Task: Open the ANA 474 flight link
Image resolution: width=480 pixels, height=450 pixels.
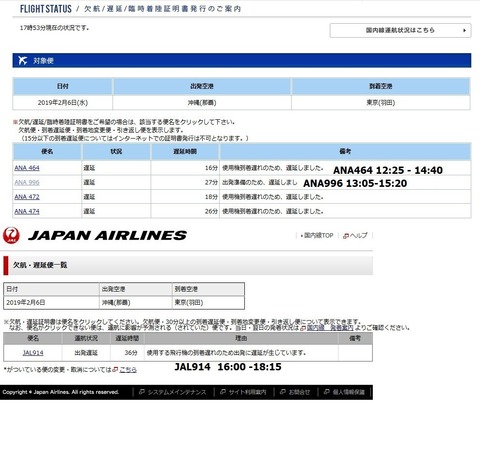Action: (x=27, y=211)
